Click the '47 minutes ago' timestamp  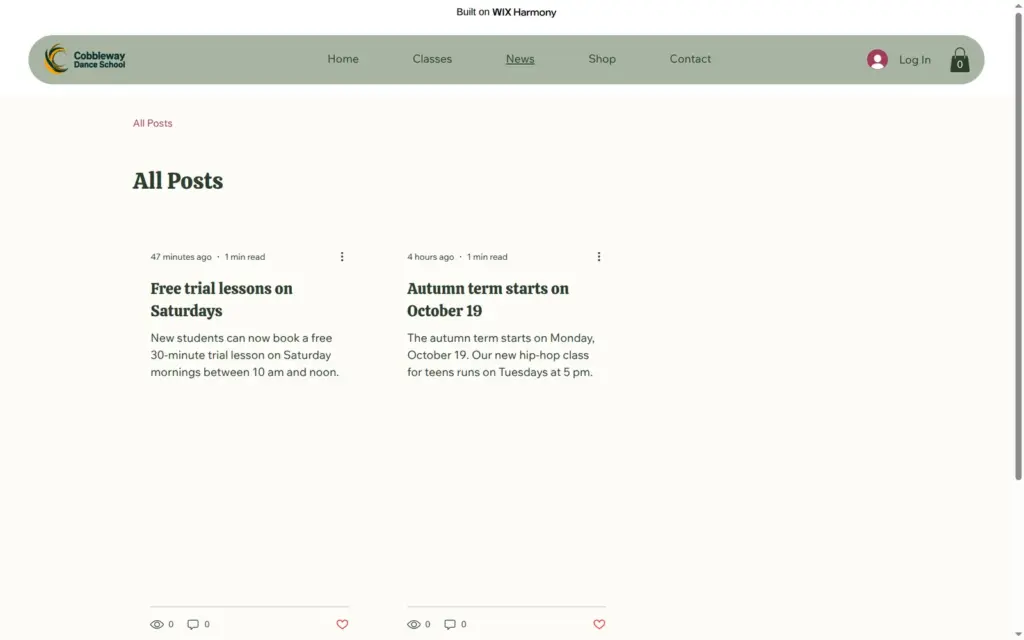click(181, 257)
